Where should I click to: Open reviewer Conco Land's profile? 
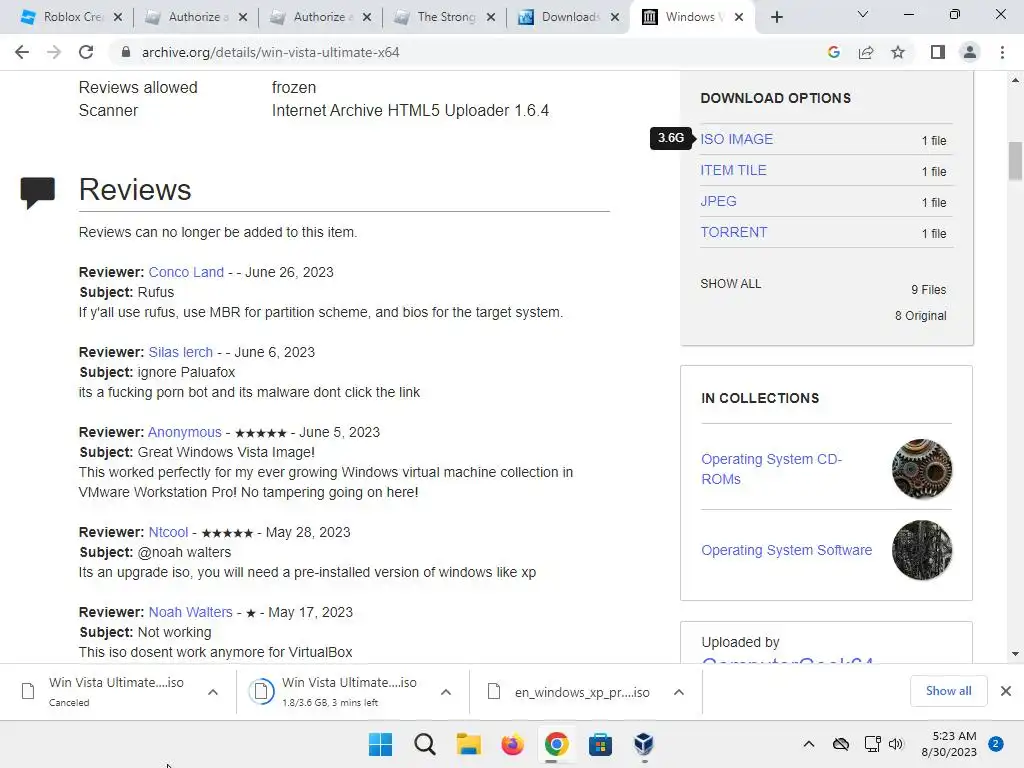tap(186, 272)
